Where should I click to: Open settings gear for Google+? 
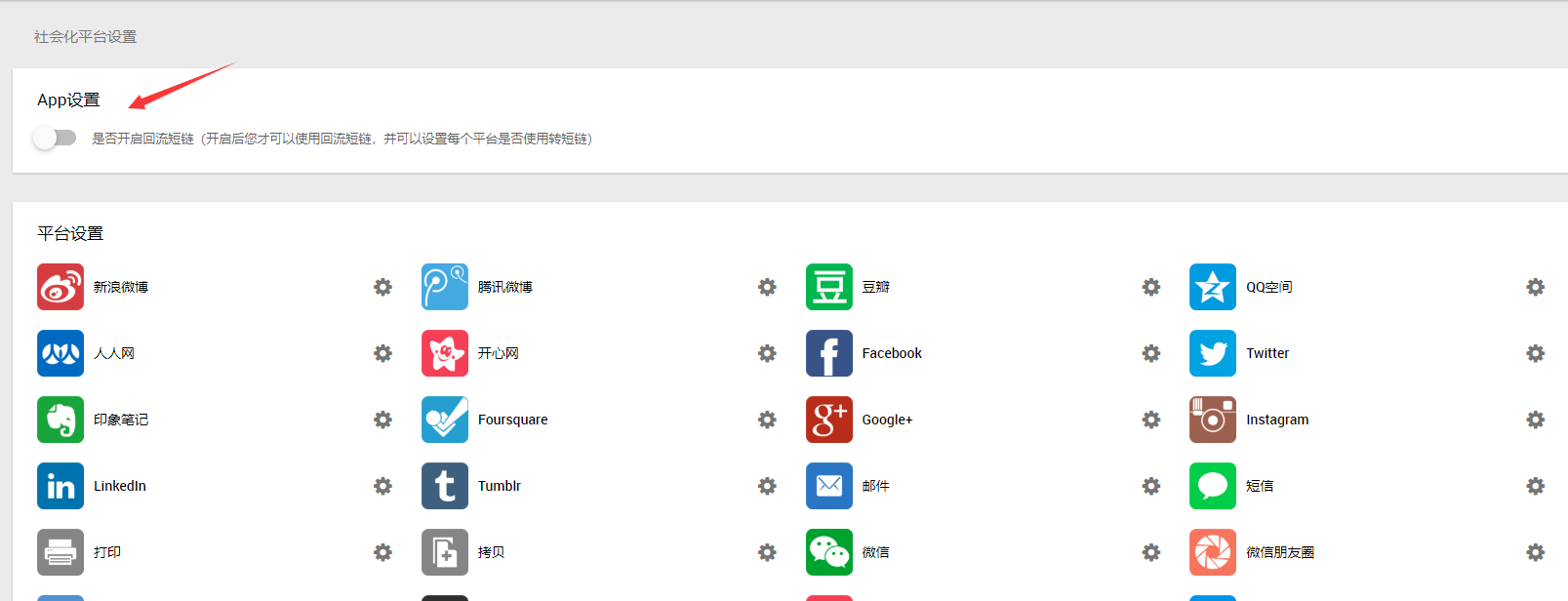[x=1151, y=420]
